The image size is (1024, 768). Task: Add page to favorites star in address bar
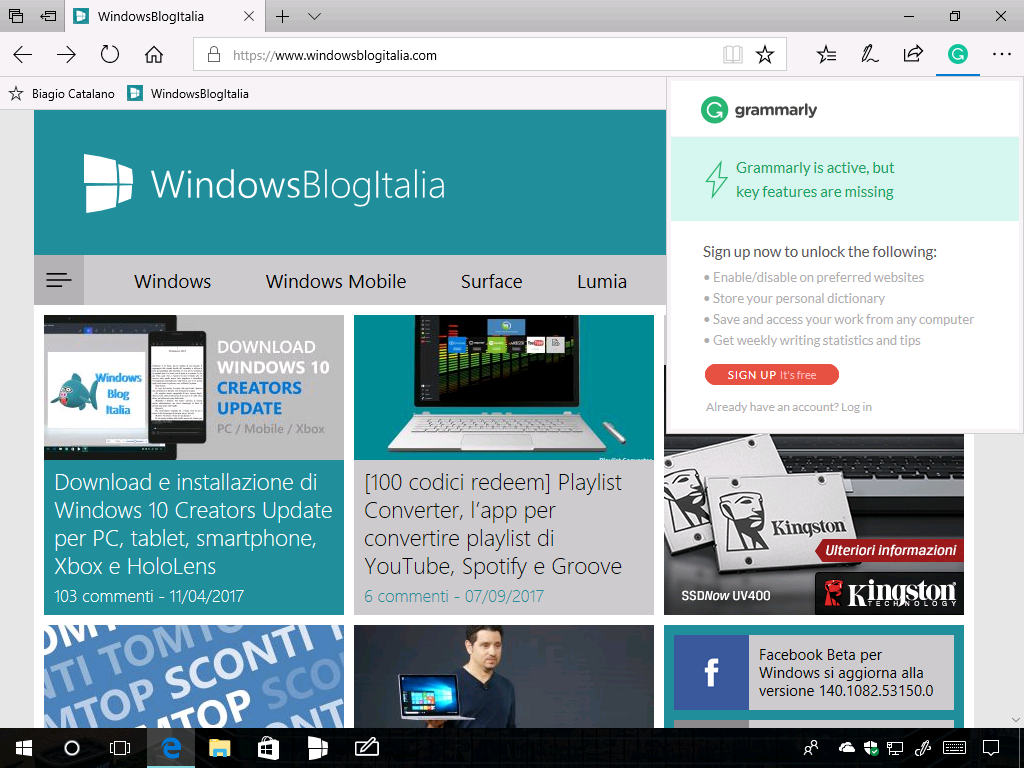click(765, 55)
